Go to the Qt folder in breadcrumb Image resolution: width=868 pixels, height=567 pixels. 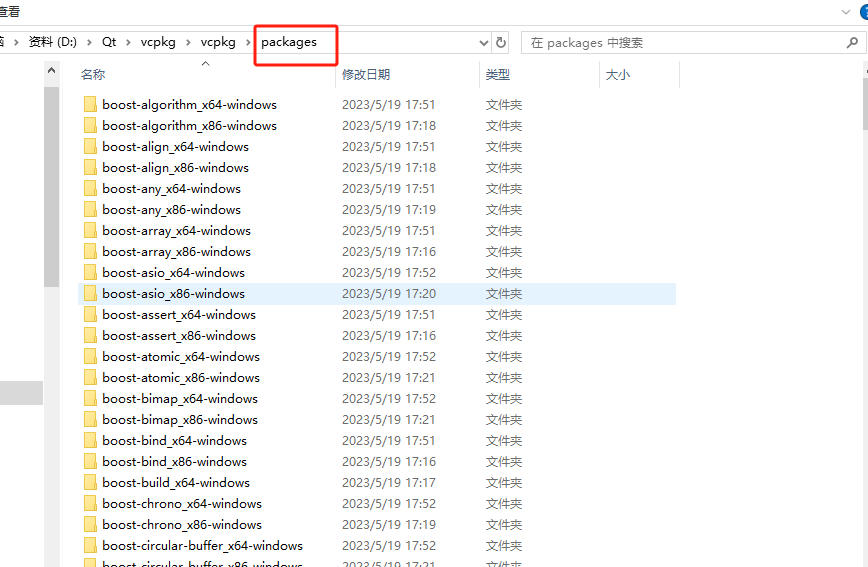pos(109,42)
